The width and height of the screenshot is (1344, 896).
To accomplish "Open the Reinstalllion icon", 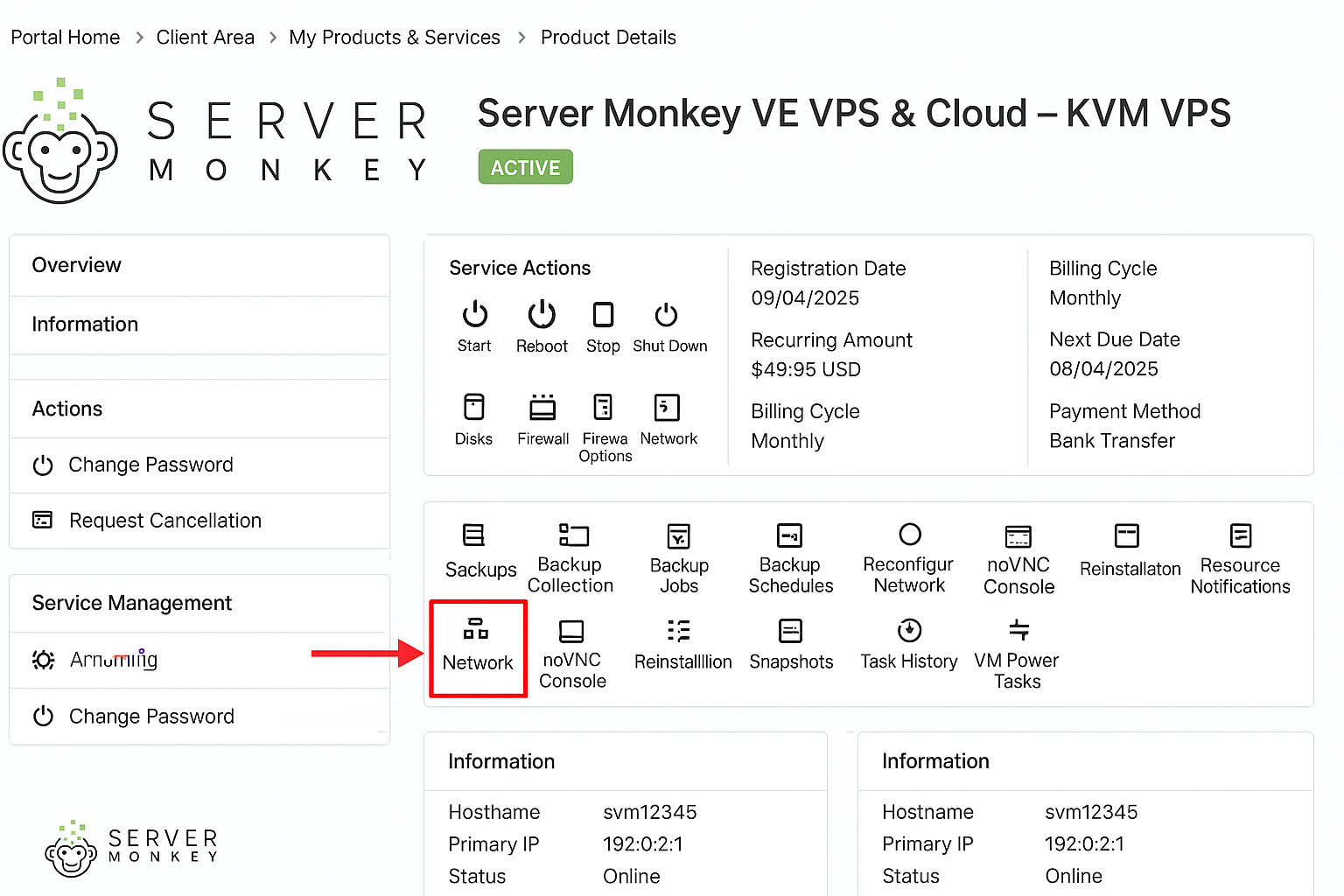I will 679,631.
